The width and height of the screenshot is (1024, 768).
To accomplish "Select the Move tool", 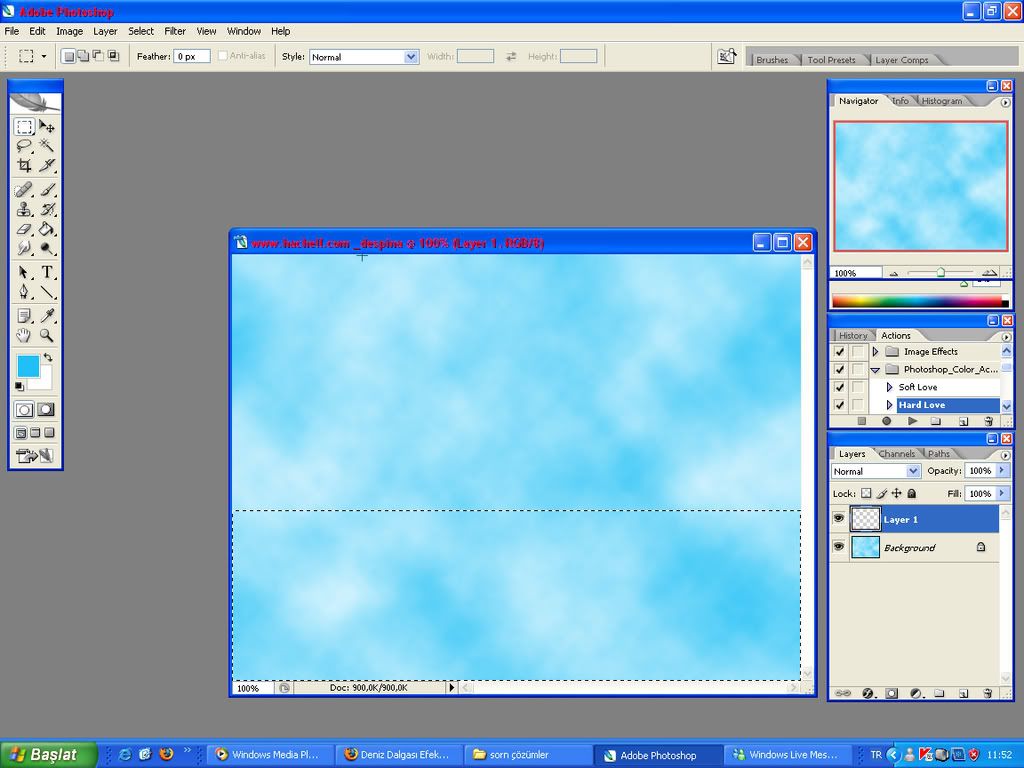I will pyautogui.click(x=47, y=126).
